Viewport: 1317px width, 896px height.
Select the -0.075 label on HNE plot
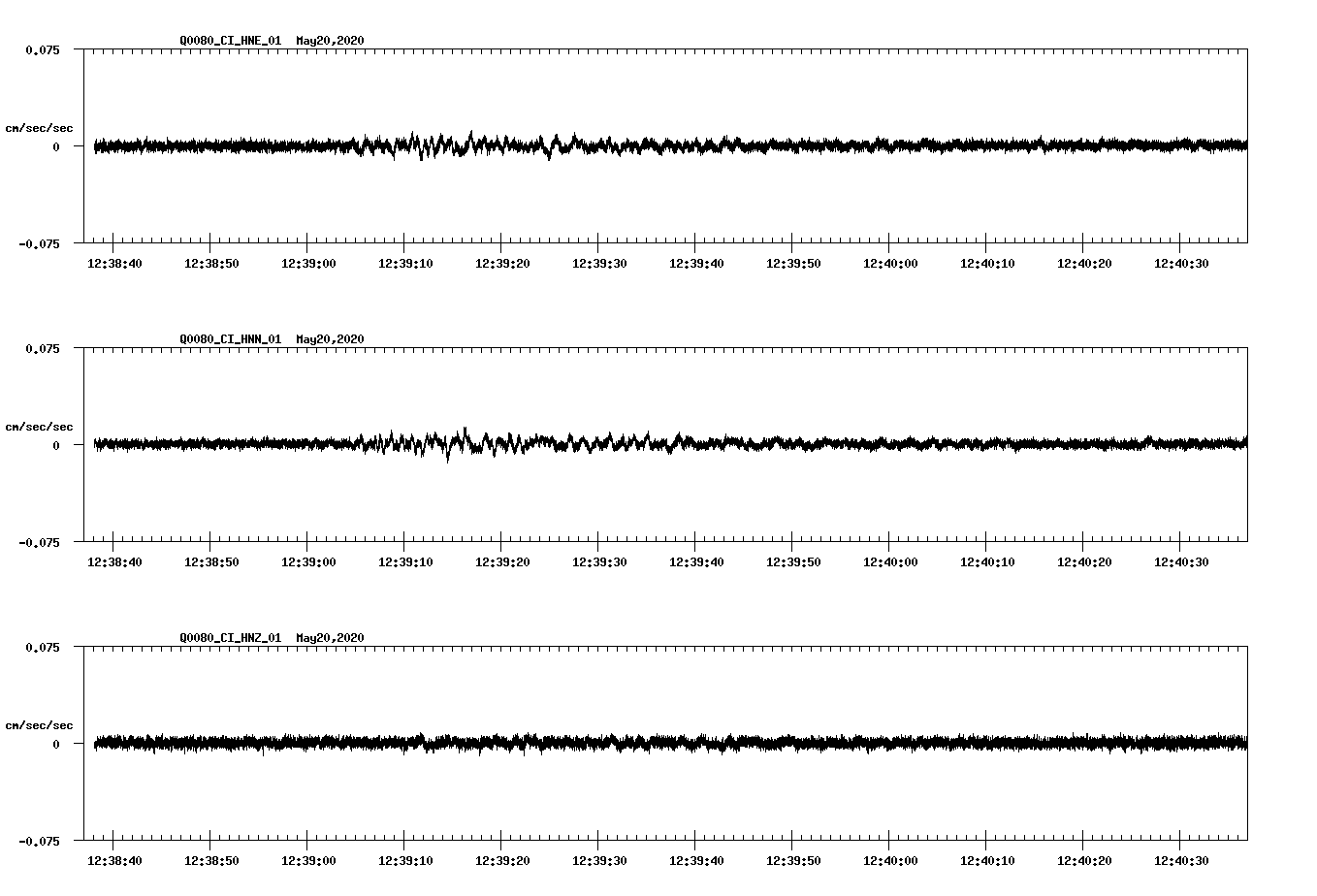pos(39,243)
